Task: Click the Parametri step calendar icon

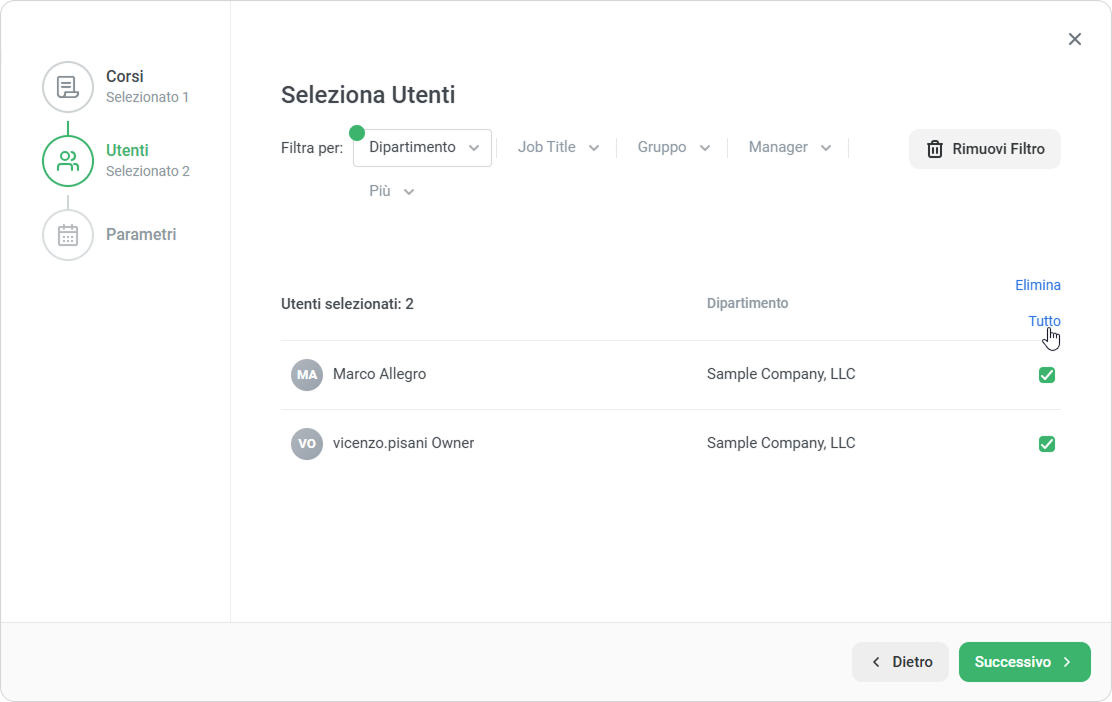Action: pyautogui.click(x=68, y=235)
